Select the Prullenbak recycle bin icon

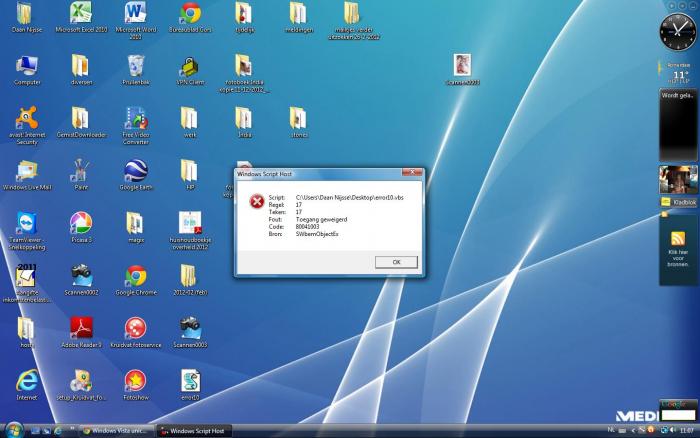point(135,65)
